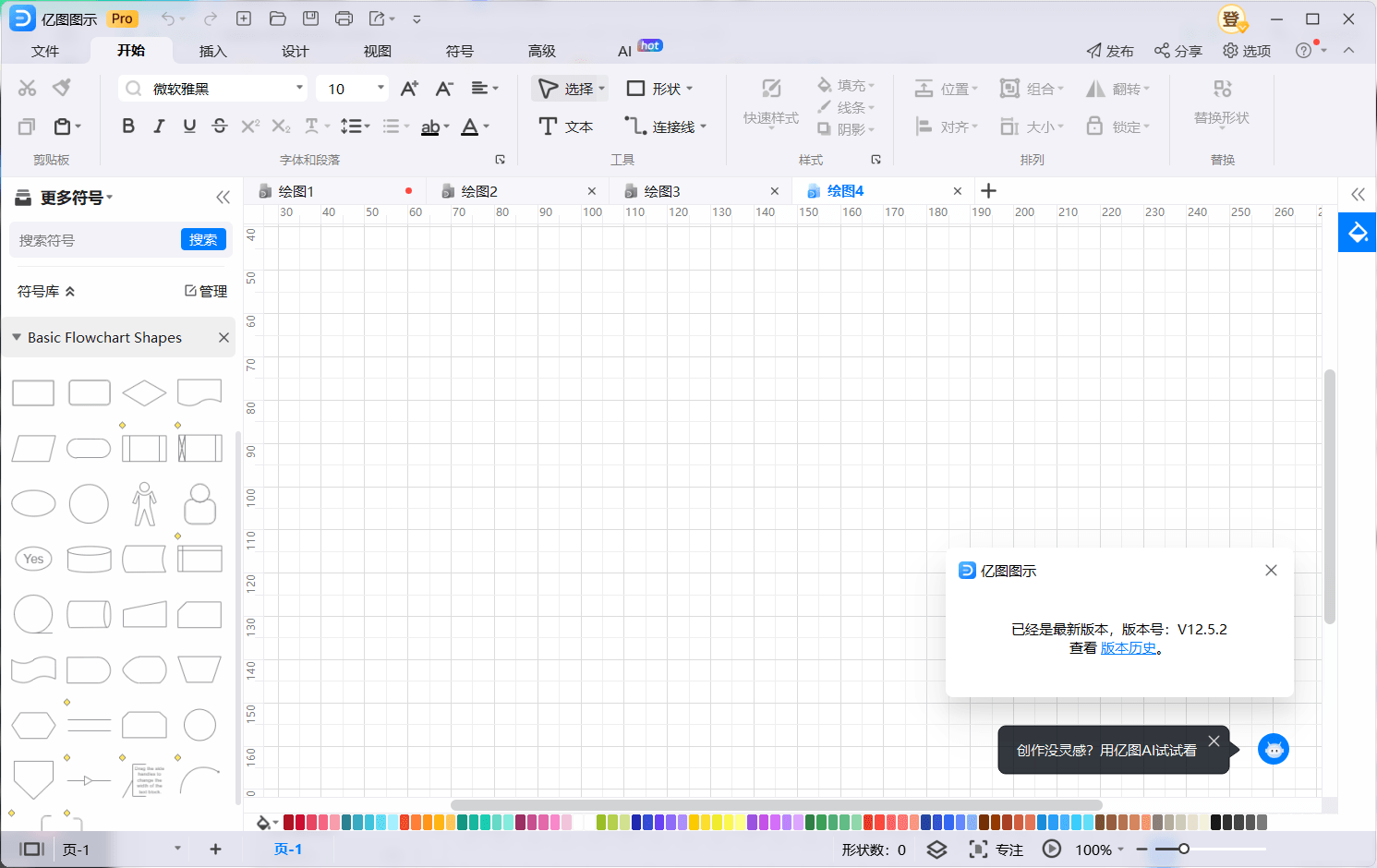Toggle Underline text formatting
The height and width of the screenshot is (868, 1377).
point(189,127)
